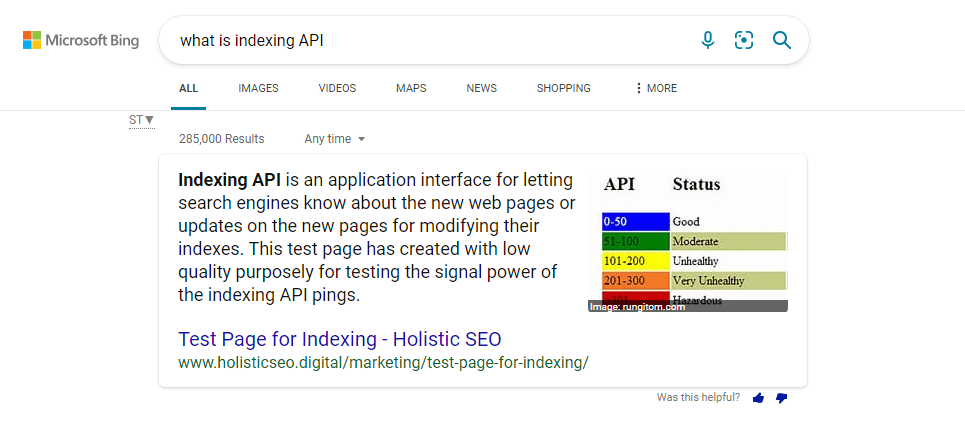Click Image: rungitom.com source caption
The image size is (965, 435).
(x=637, y=306)
